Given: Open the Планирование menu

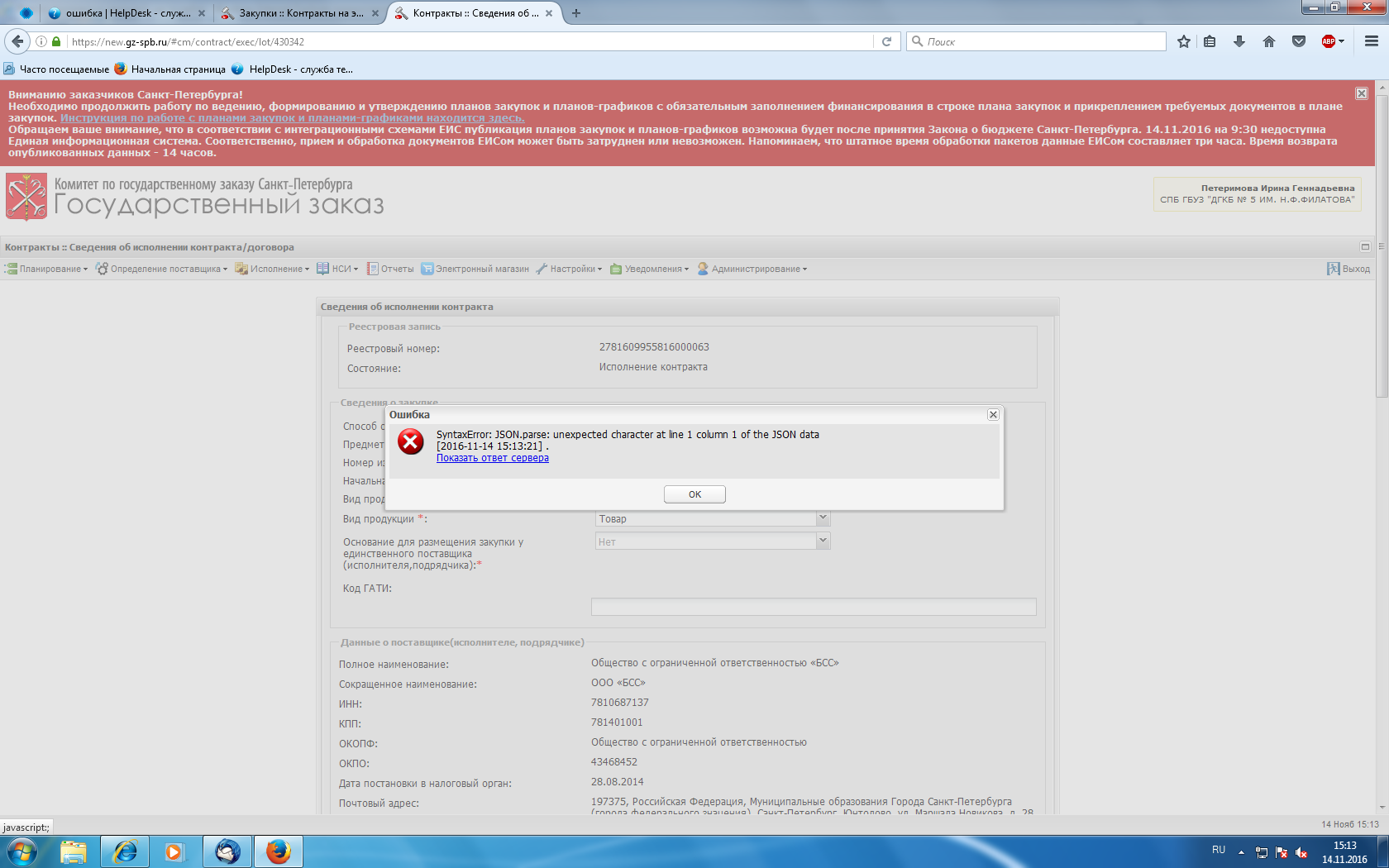Looking at the screenshot, I should coord(46,269).
